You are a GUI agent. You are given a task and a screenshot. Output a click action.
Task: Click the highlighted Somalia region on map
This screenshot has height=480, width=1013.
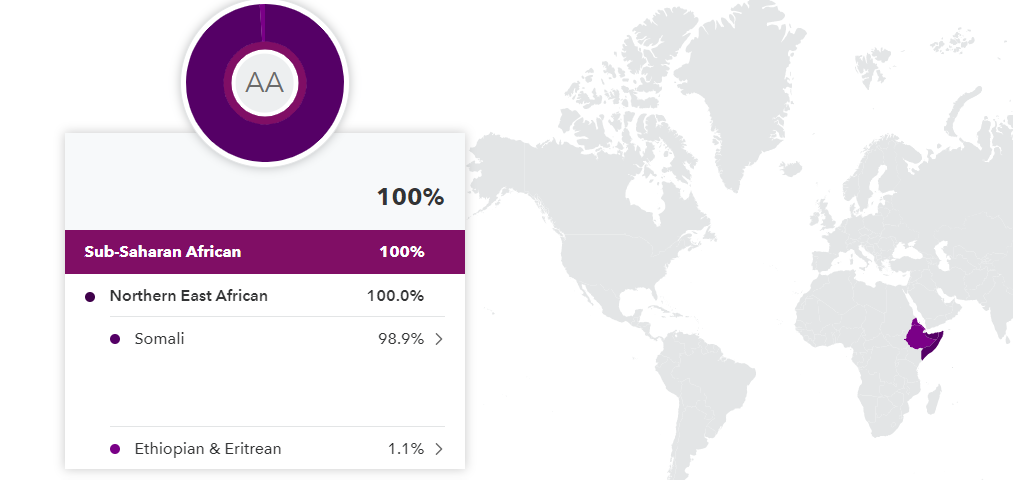click(934, 344)
